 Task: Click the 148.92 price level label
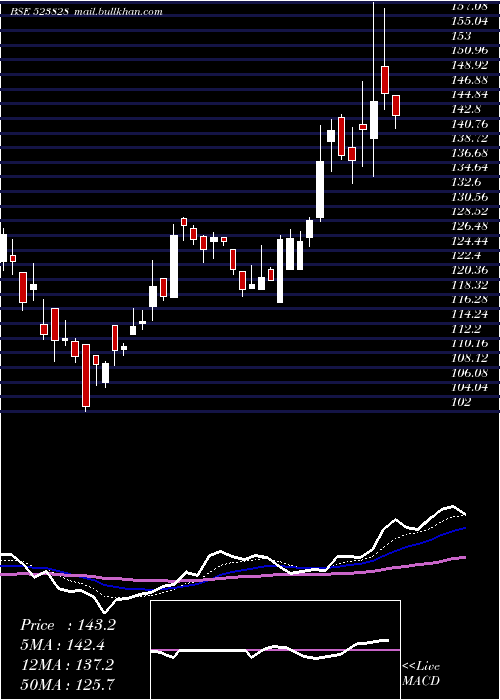click(x=469, y=65)
